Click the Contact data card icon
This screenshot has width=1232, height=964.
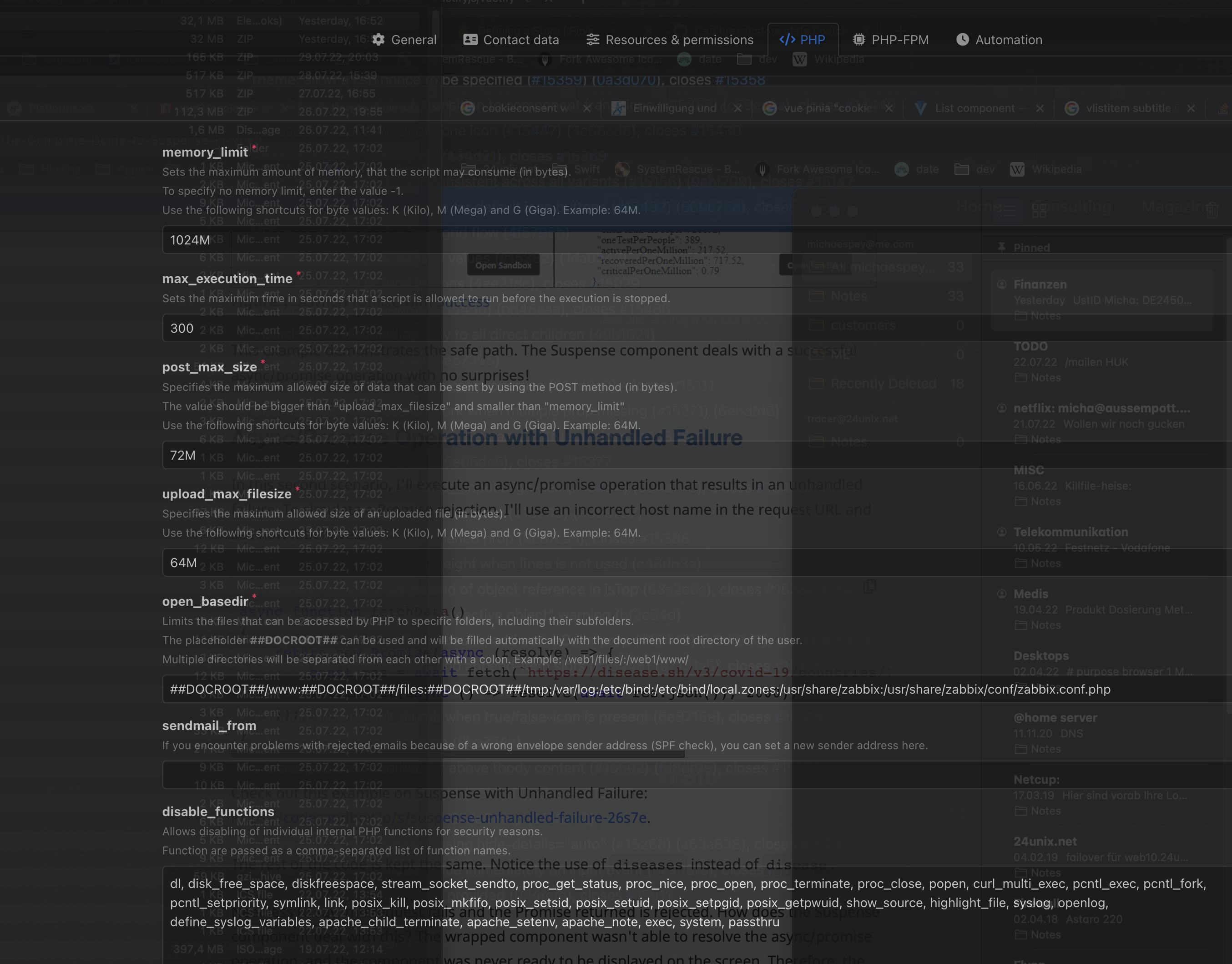click(x=470, y=40)
